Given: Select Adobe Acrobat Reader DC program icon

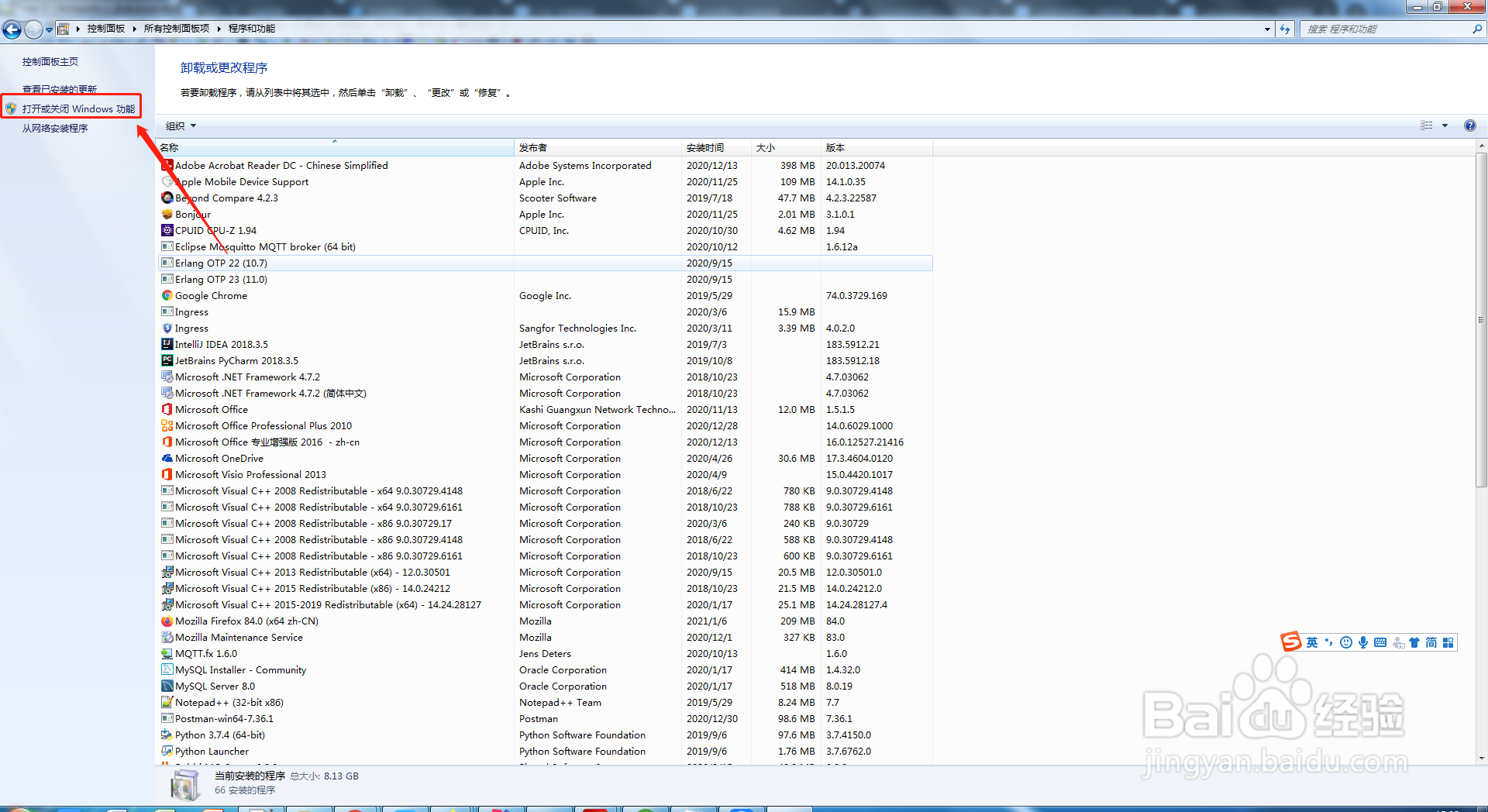Looking at the screenshot, I should click(x=167, y=165).
